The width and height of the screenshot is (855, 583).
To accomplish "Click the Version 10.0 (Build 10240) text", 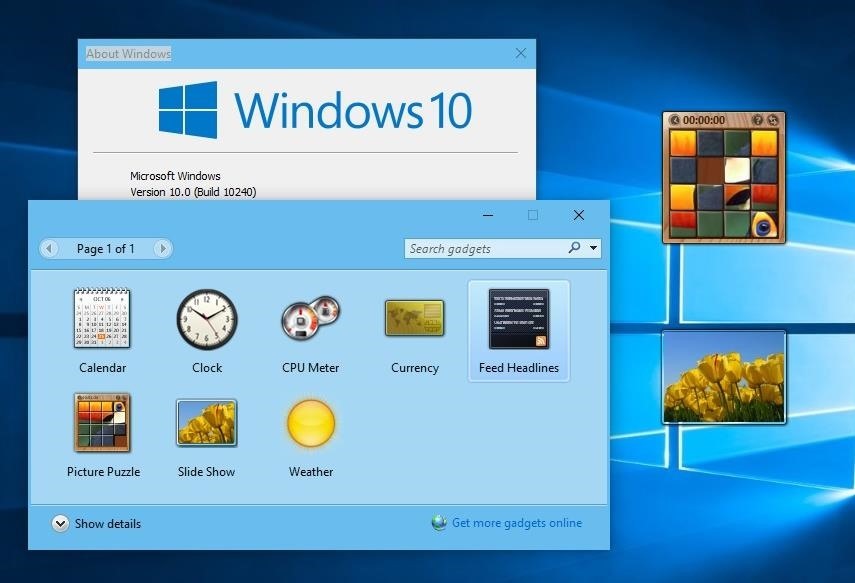I will tap(193, 192).
